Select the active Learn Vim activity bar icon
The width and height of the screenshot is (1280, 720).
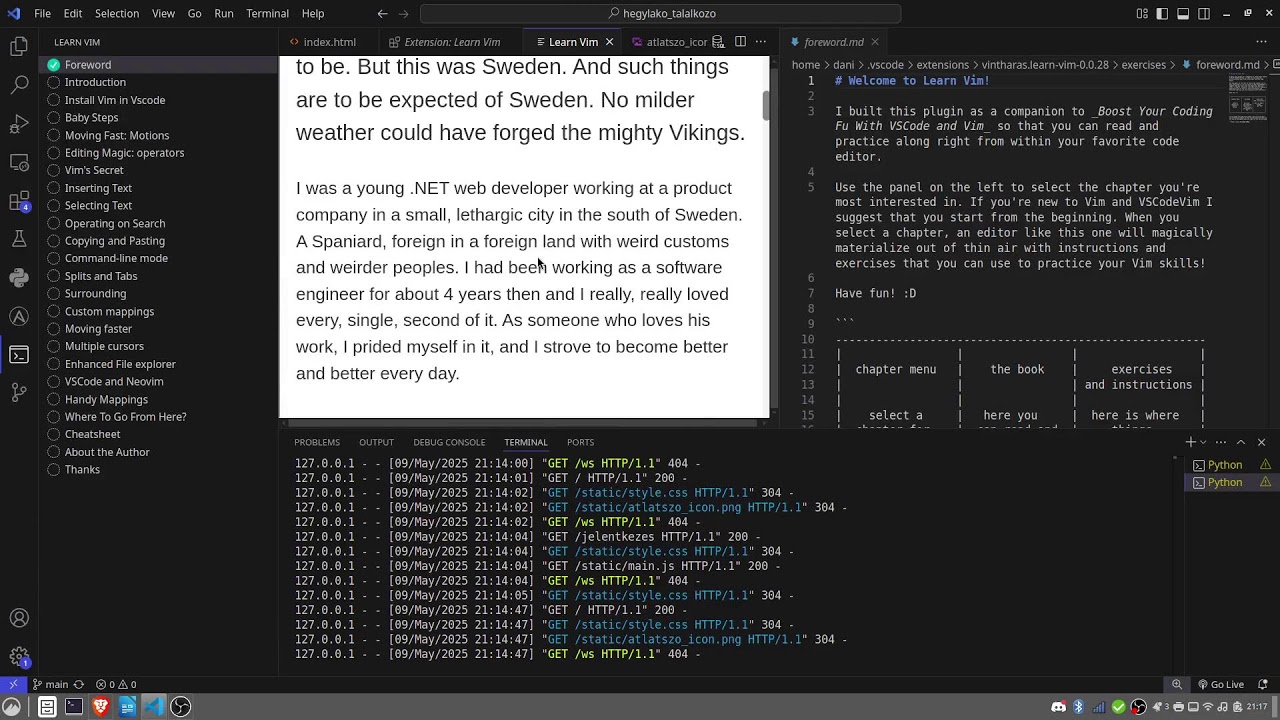pos(19,355)
